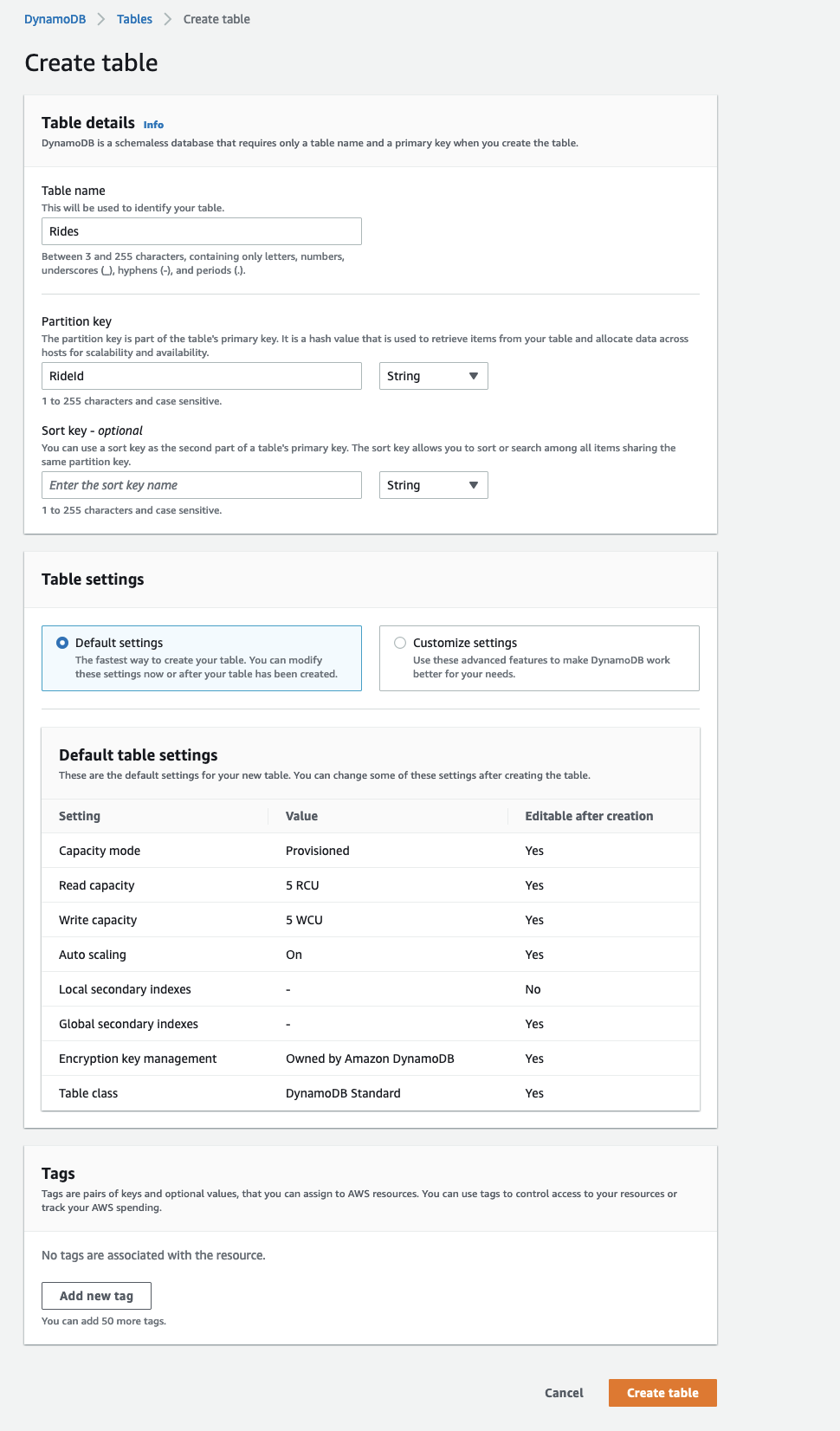Click the Editable after creation column header

pyautogui.click(x=589, y=816)
